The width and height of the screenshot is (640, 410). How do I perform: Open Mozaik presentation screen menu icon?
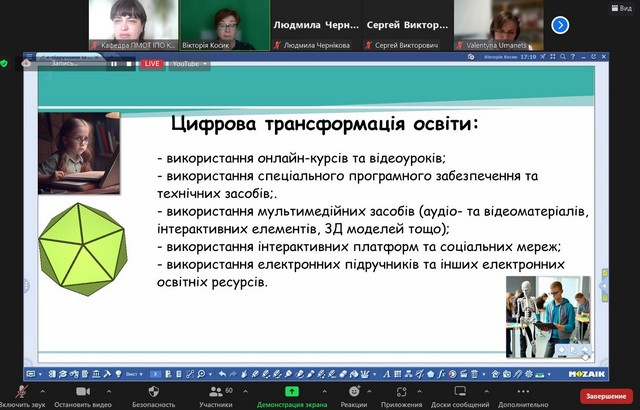31,374
